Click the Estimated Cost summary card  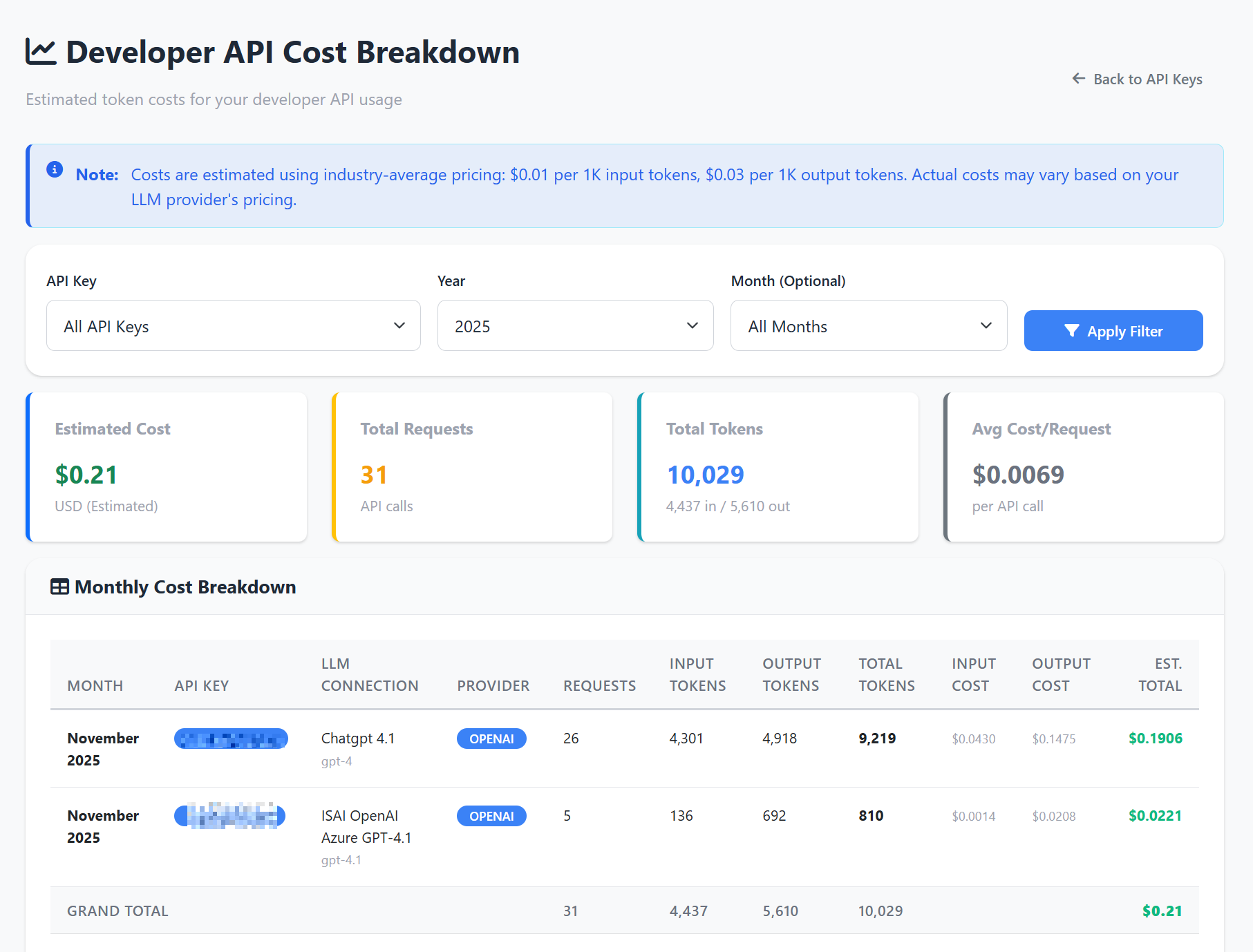[166, 467]
